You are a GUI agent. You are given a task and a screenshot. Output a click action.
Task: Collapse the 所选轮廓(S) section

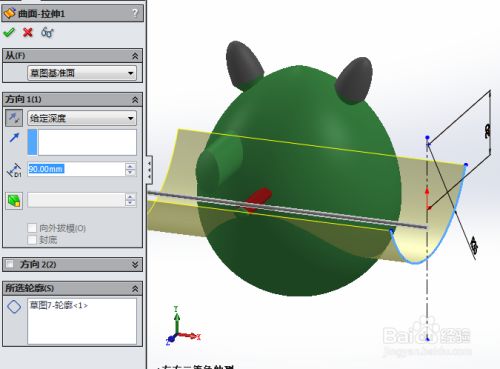point(135,288)
